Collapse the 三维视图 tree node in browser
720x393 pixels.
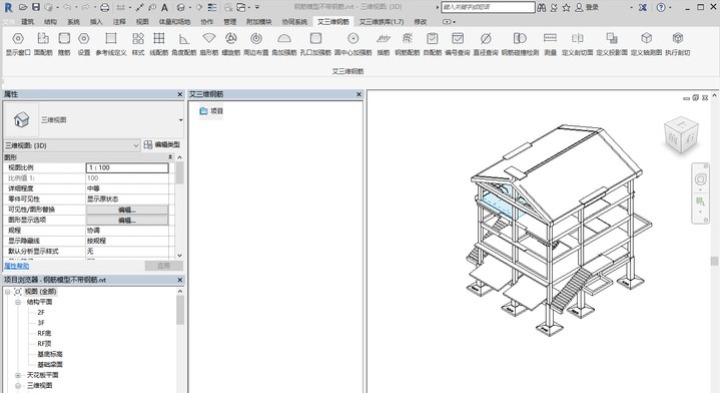(x=18, y=386)
